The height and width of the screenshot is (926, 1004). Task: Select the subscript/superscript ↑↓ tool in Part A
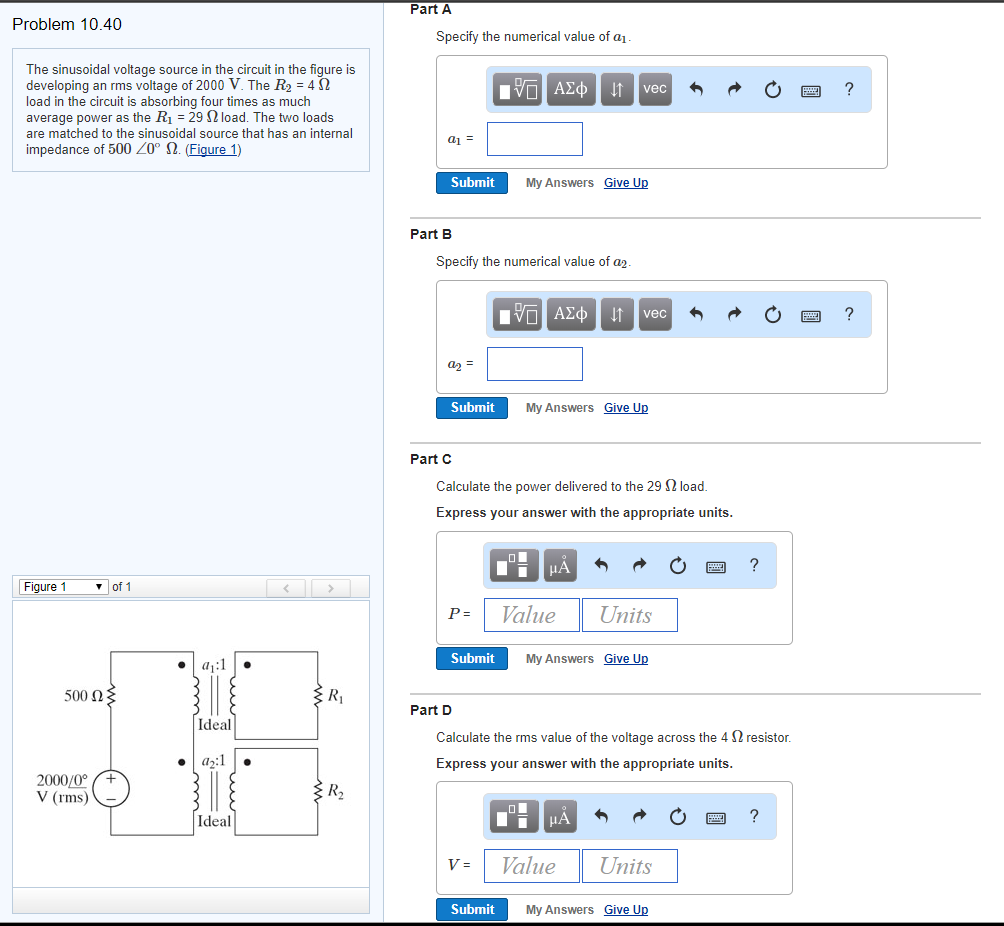click(617, 88)
